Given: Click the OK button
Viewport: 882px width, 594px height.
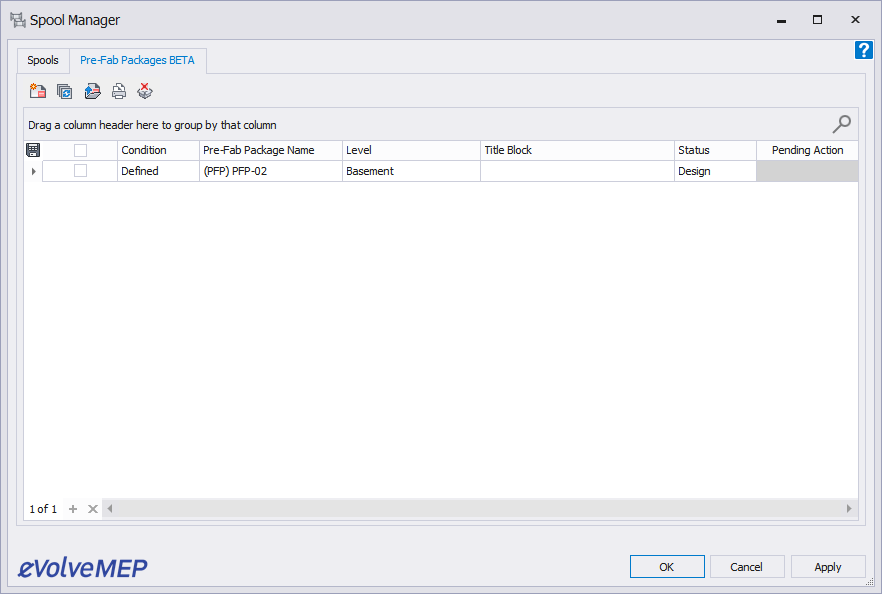Looking at the screenshot, I should coord(667,566).
